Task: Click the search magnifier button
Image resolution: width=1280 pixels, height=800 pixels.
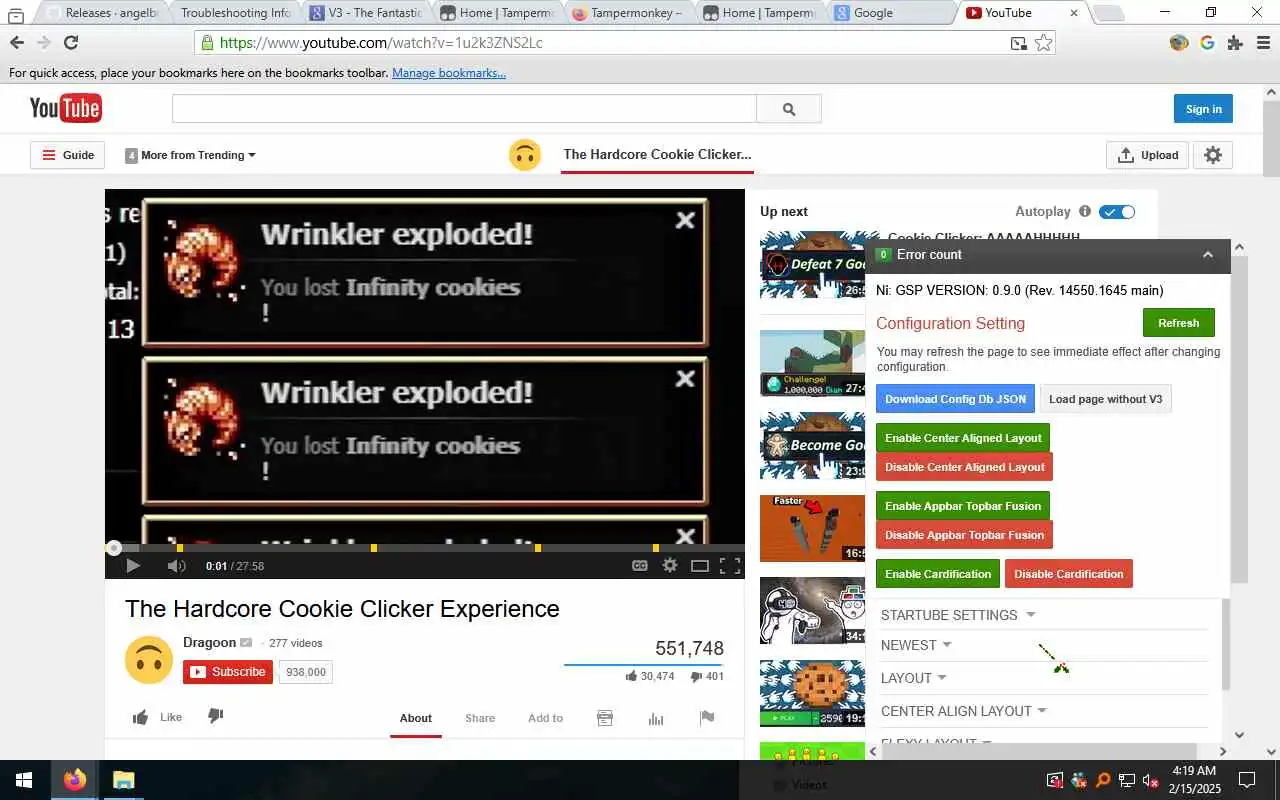Action: click(789, 109)
